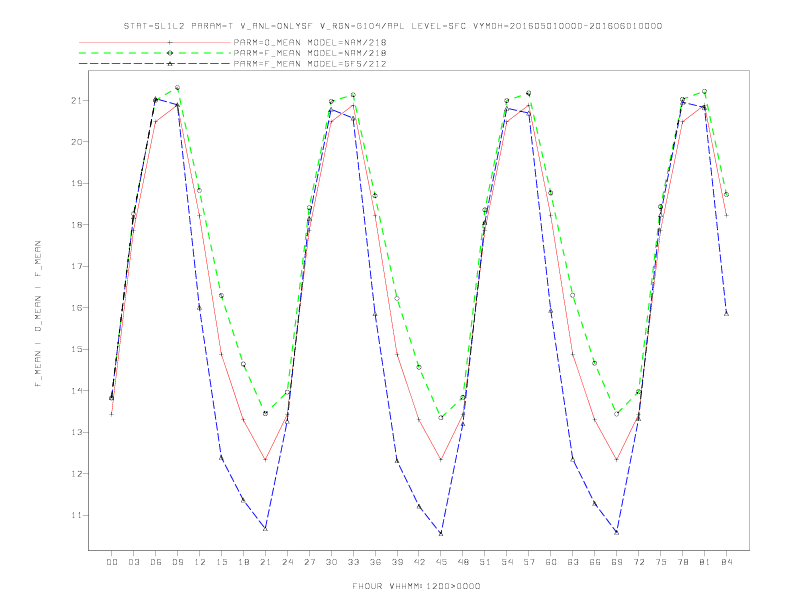
Task: Click y-axis tick value 18
Action: [76, 225]
